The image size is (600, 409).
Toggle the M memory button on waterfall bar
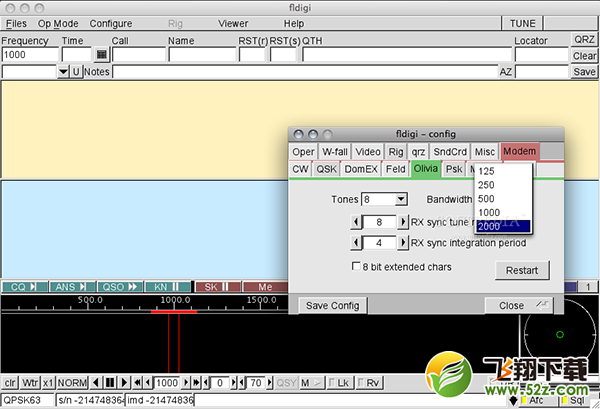(311, 383)
